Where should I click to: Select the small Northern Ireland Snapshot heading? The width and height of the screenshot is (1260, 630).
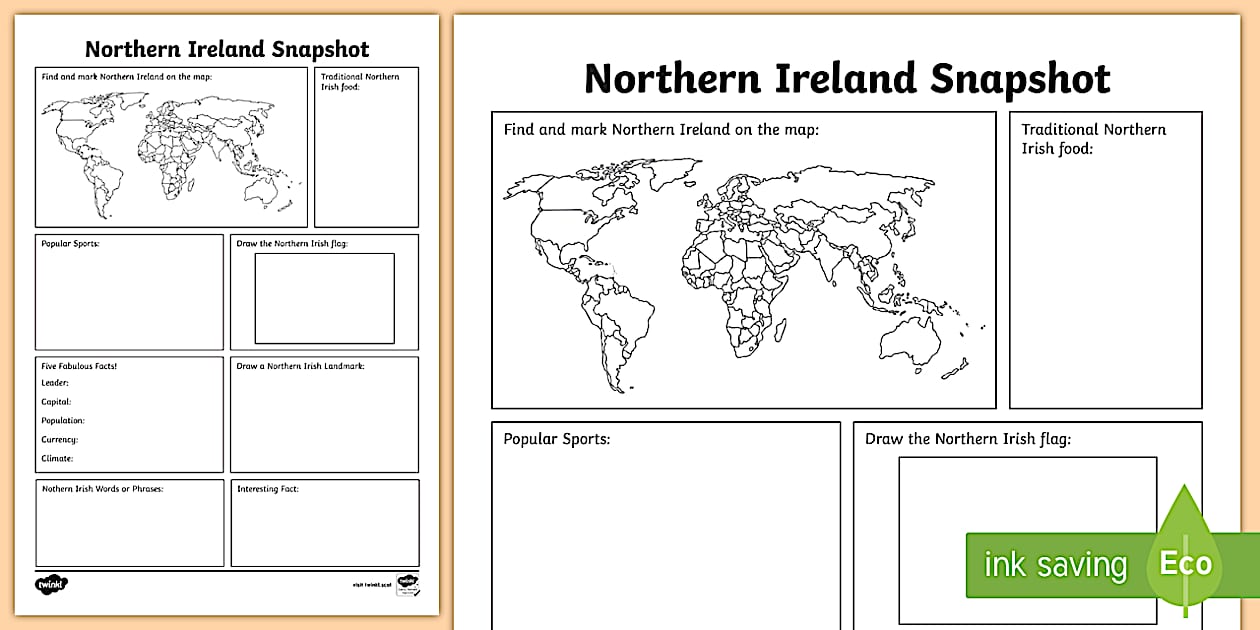tap(227, 49)
